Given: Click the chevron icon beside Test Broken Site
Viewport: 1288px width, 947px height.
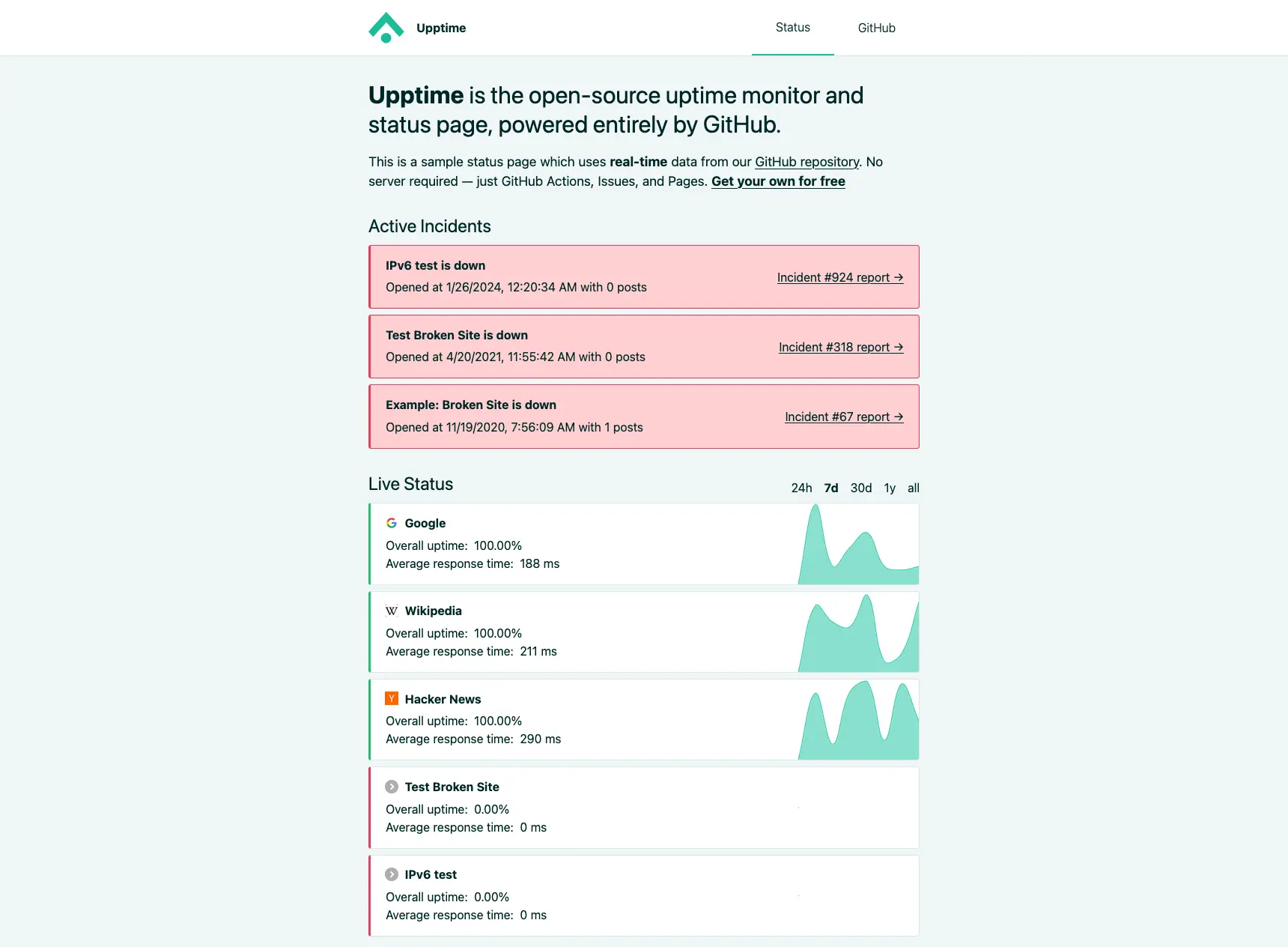Looking at the screenshot, I should pyautogui.click(x=392, y=787).
